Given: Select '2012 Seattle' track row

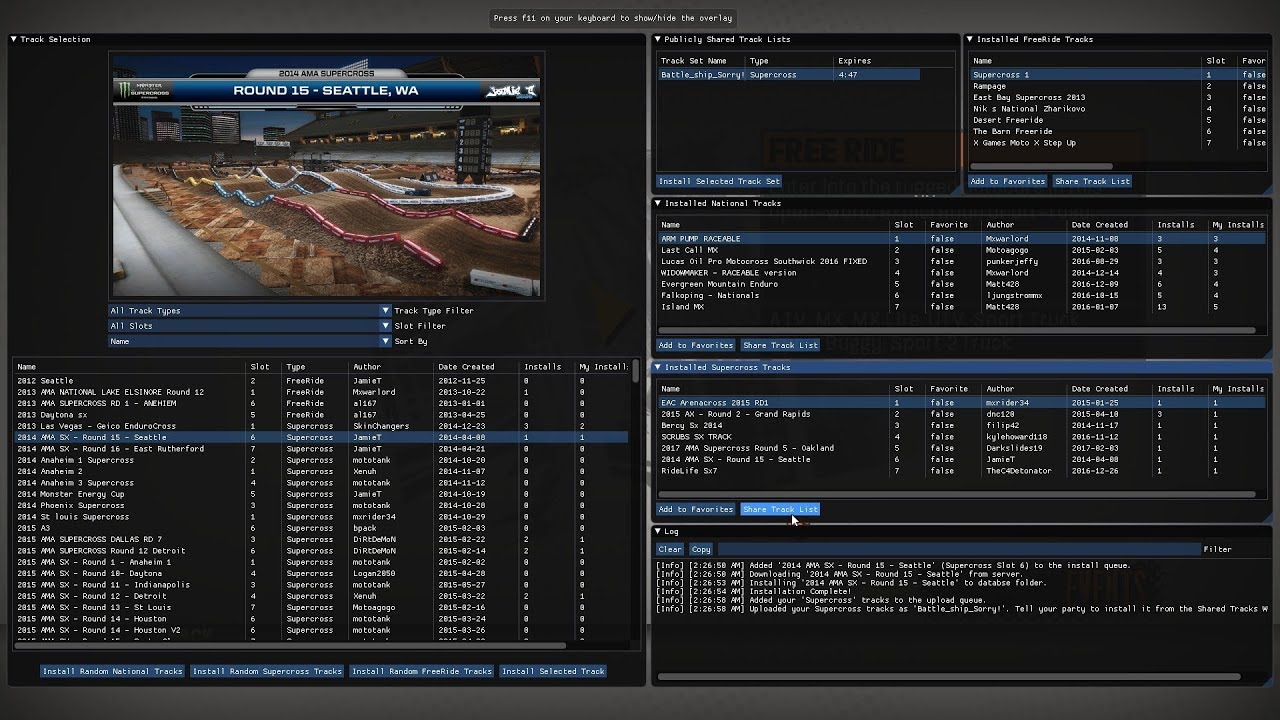Looking at the screenshot, I should click(321, 380).
